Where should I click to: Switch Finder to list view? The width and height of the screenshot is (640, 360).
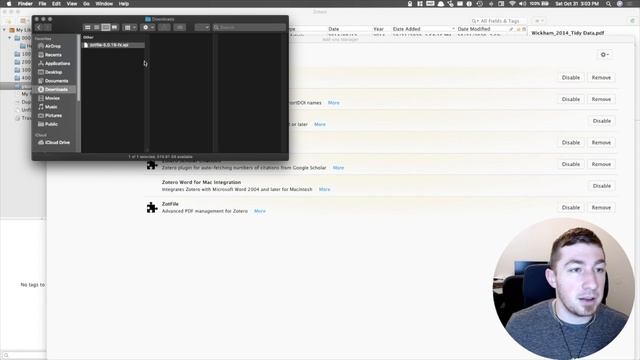[x=96, y=27]
